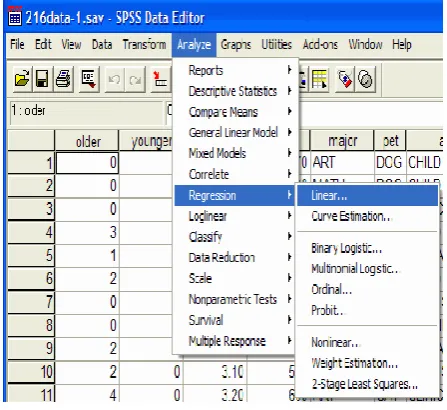The width and height of the screenshot is (447, 410).
Task: Choose Nonlinear... option
Action: 367,342
